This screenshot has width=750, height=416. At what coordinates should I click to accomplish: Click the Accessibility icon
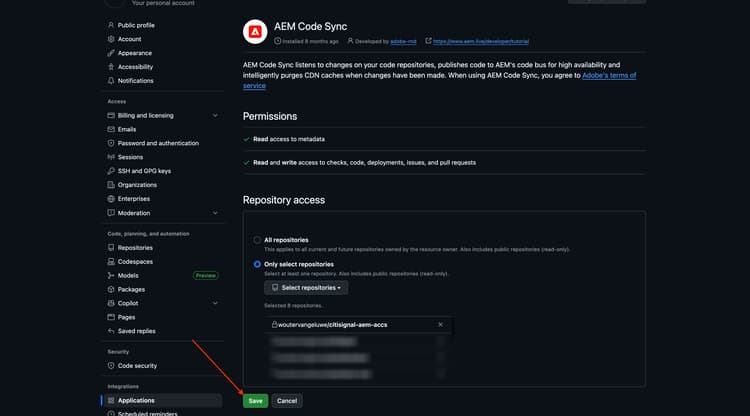pos(111,67)
